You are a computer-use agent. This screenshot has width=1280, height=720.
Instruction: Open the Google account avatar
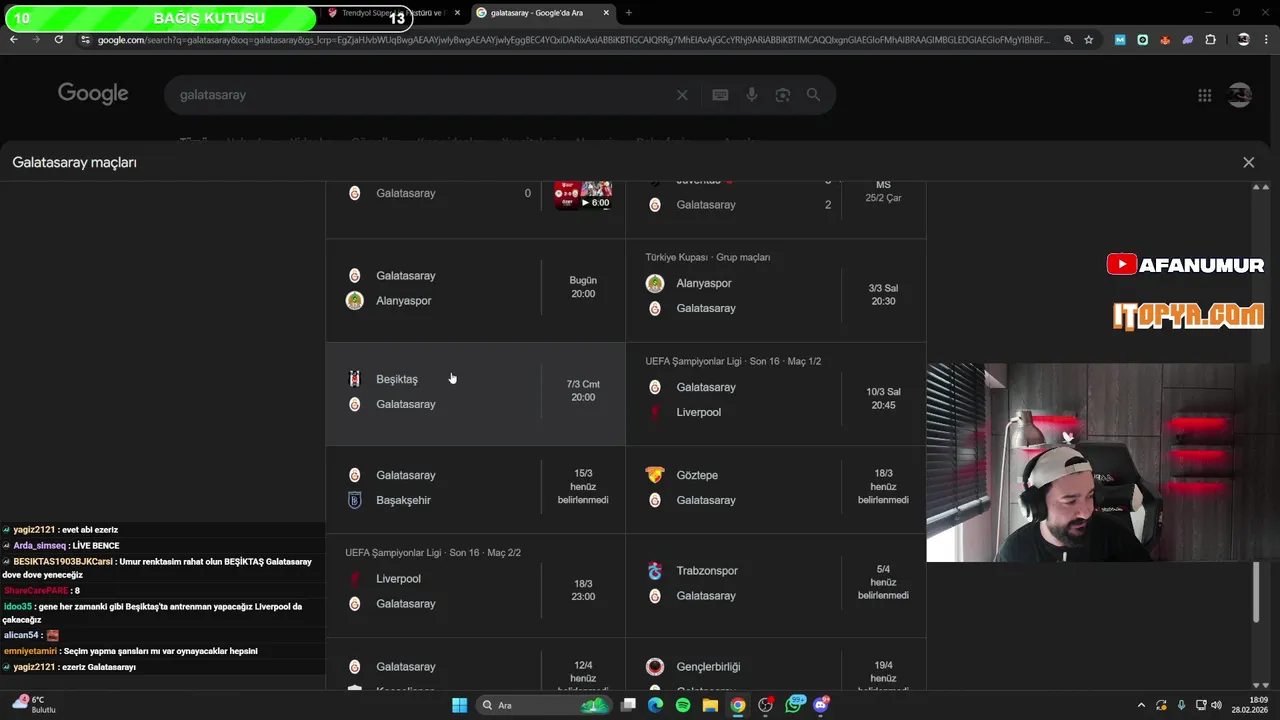tap(1240, 95)
